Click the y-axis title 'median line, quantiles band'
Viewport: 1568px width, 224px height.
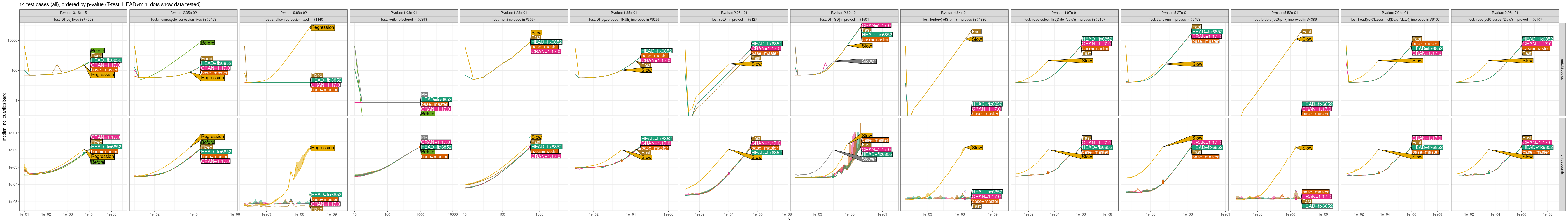tap(4, 117)
